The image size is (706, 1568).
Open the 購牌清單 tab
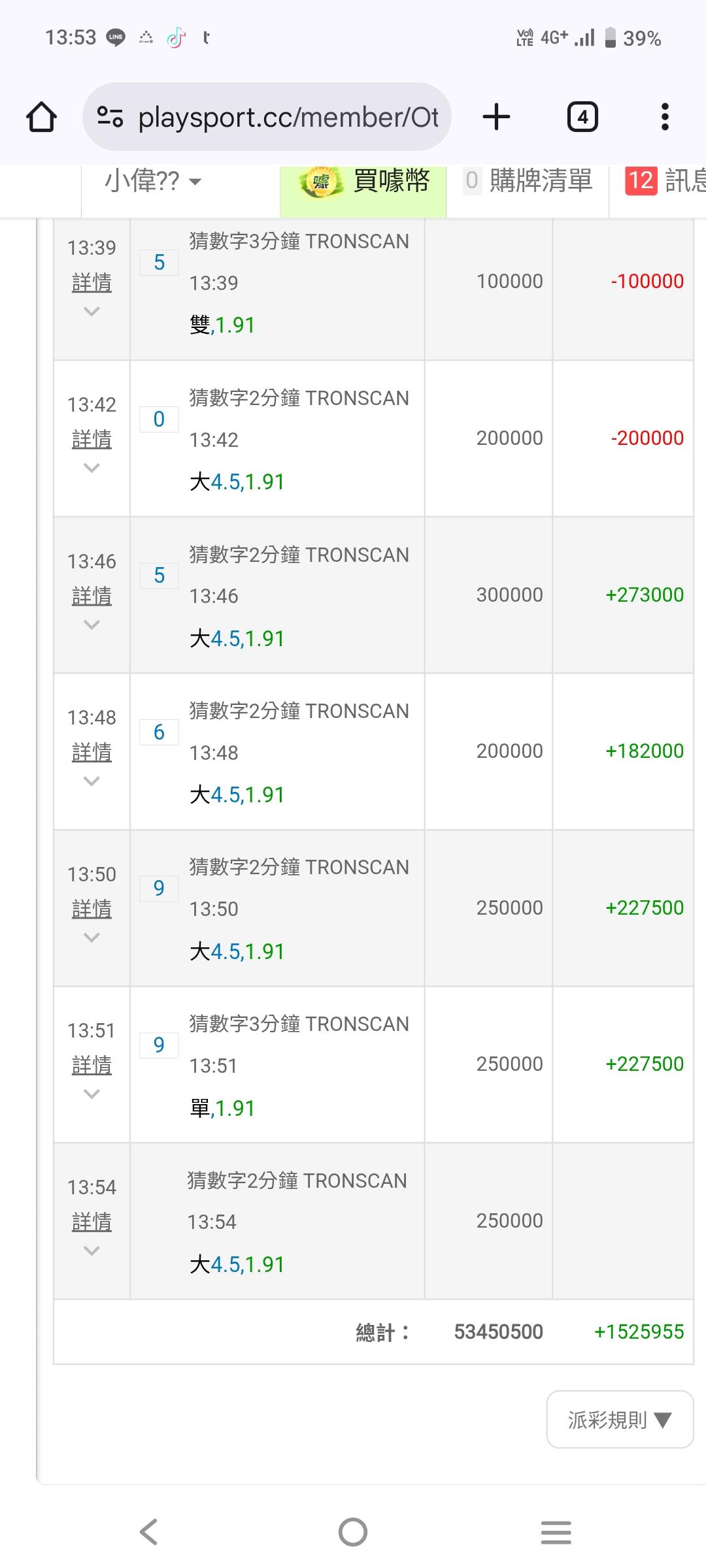(x=528, y=180)
